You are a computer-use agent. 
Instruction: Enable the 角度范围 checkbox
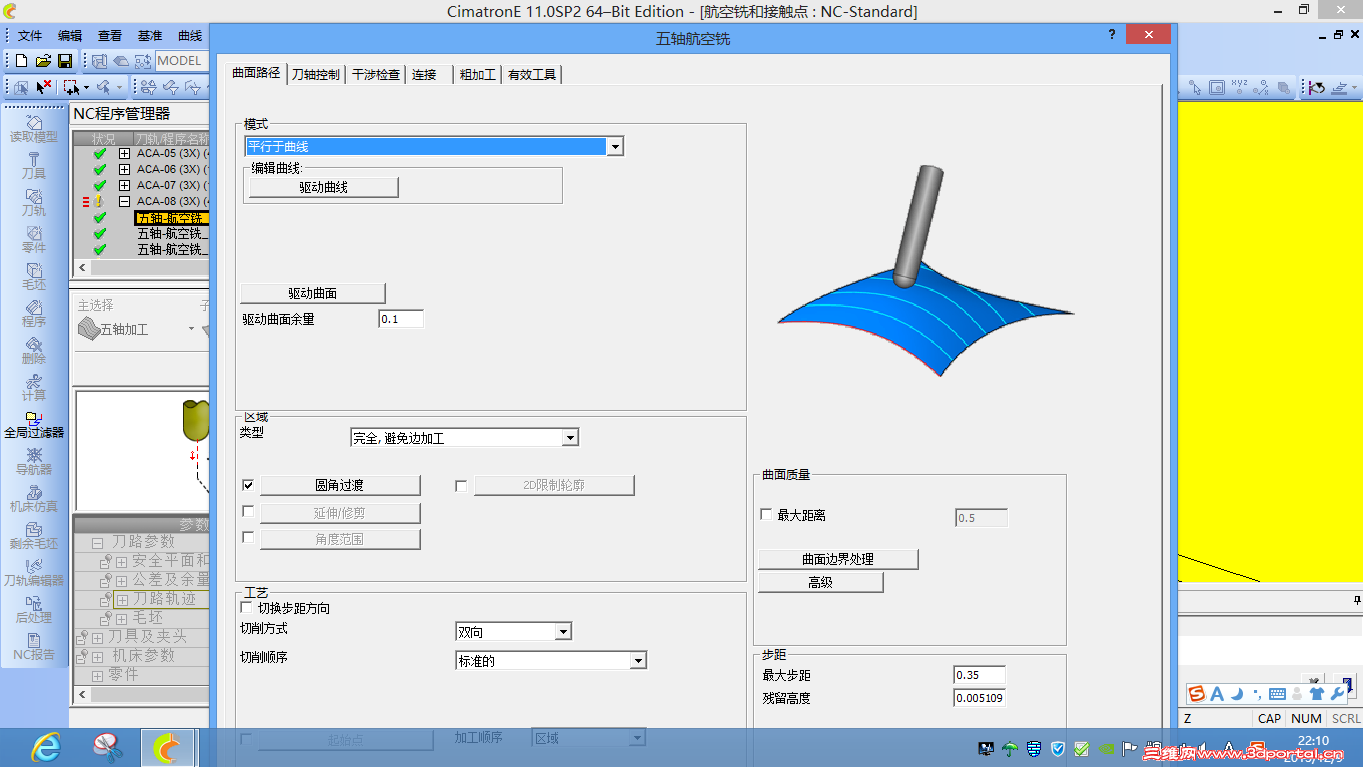(248, 537)
